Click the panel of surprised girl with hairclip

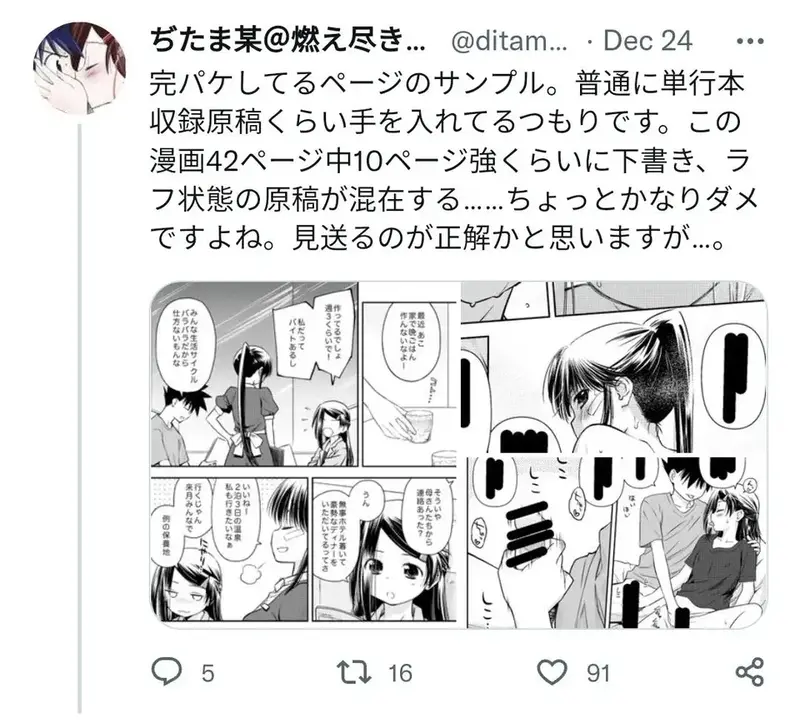(384, 550)
